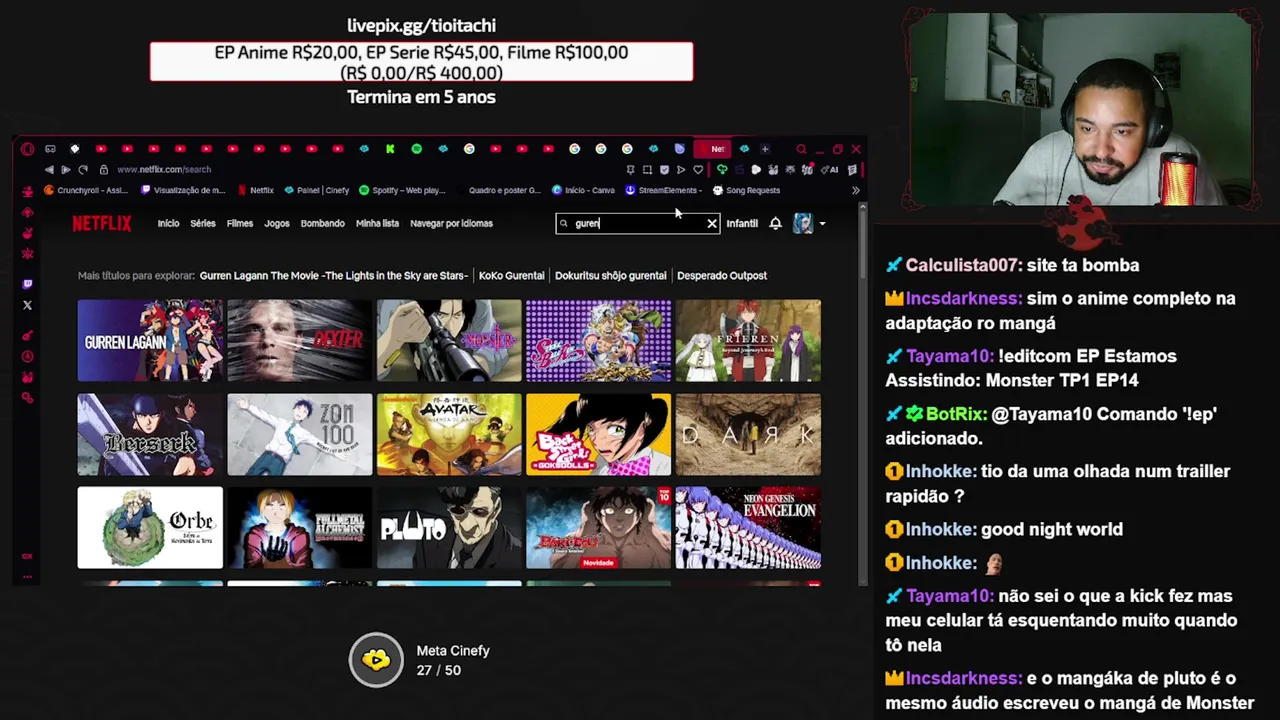Open the Netflix notifications bell

point(775,223)
